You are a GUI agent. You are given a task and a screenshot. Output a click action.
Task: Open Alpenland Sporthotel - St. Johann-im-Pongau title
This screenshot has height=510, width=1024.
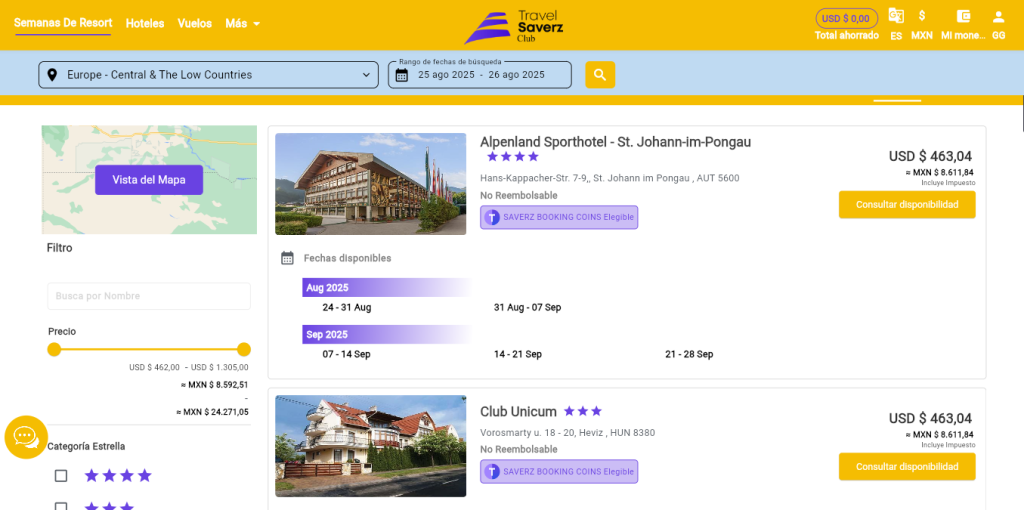coord(615,142)
